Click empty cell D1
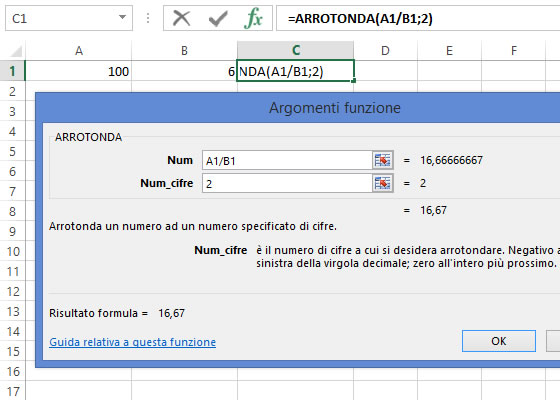 pos(386,71)
